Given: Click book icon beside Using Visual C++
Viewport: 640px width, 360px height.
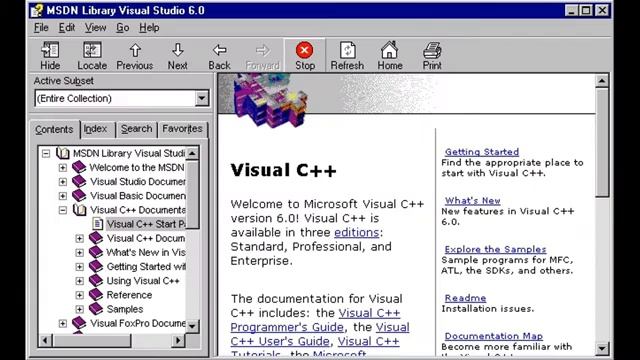Looking at the screenshot, I should pyautogui.click(x=96, y=280).
